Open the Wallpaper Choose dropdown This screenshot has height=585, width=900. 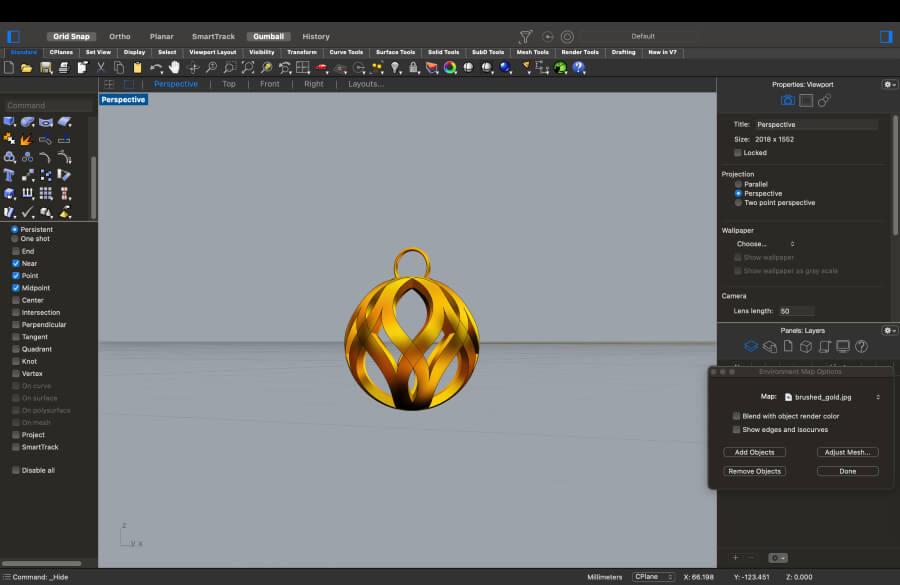point(765,244)
